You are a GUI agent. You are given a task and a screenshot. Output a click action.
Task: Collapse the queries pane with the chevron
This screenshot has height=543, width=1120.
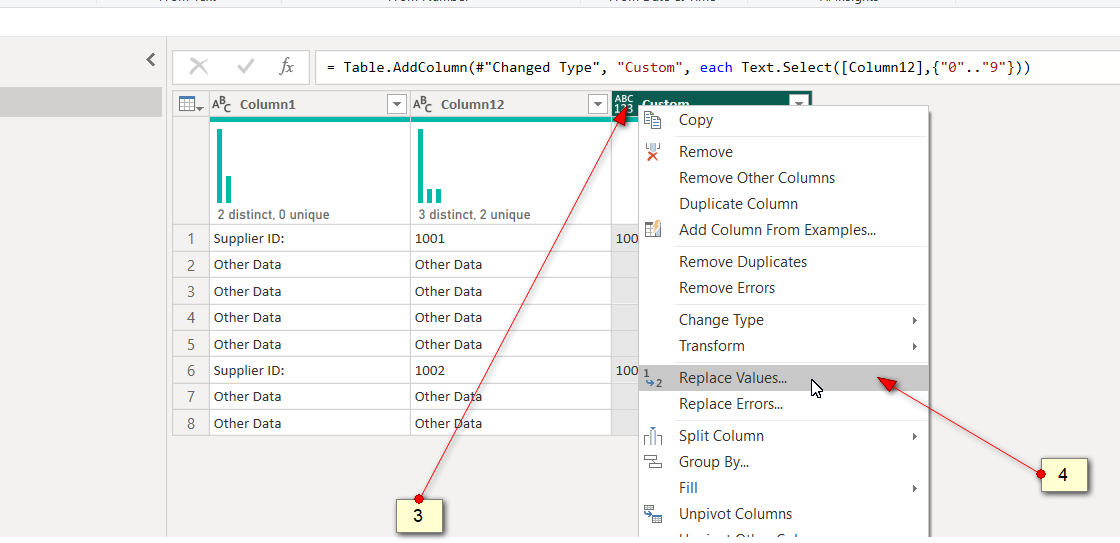click(x=151, y=60)
